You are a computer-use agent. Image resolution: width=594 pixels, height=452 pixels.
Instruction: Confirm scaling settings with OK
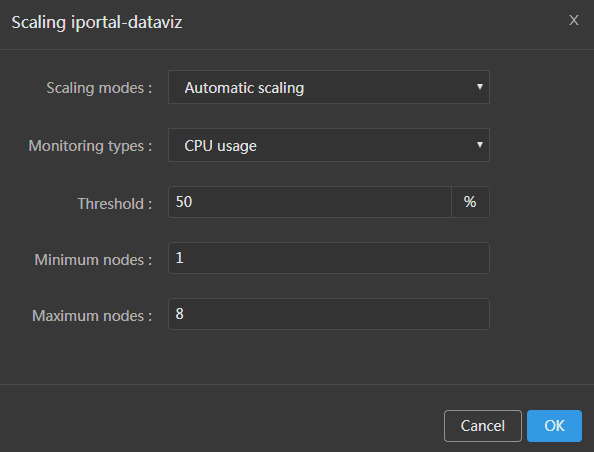point(554,426)
